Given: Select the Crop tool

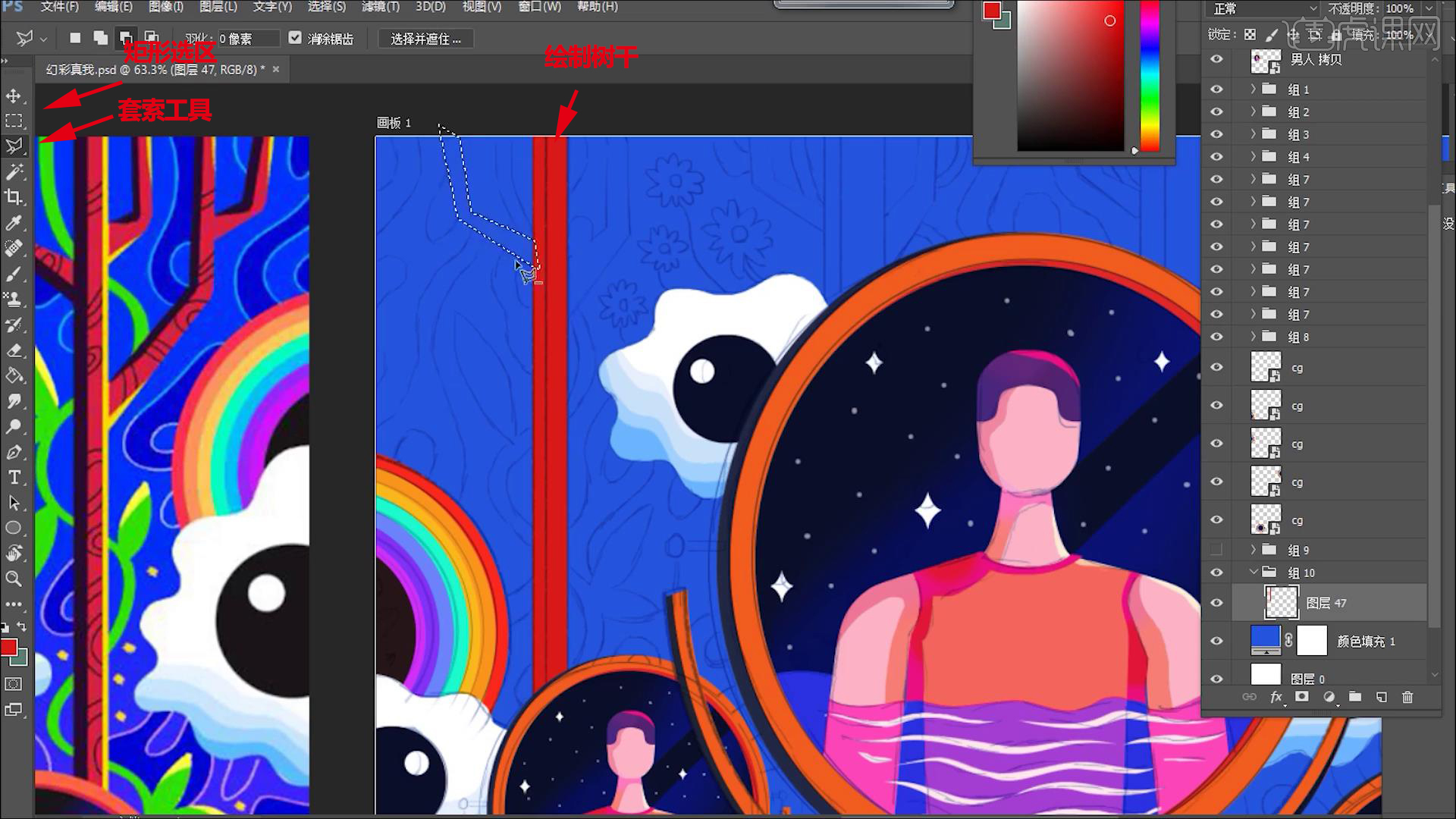Looking at the screenshot, I should [x=14, y=197].
